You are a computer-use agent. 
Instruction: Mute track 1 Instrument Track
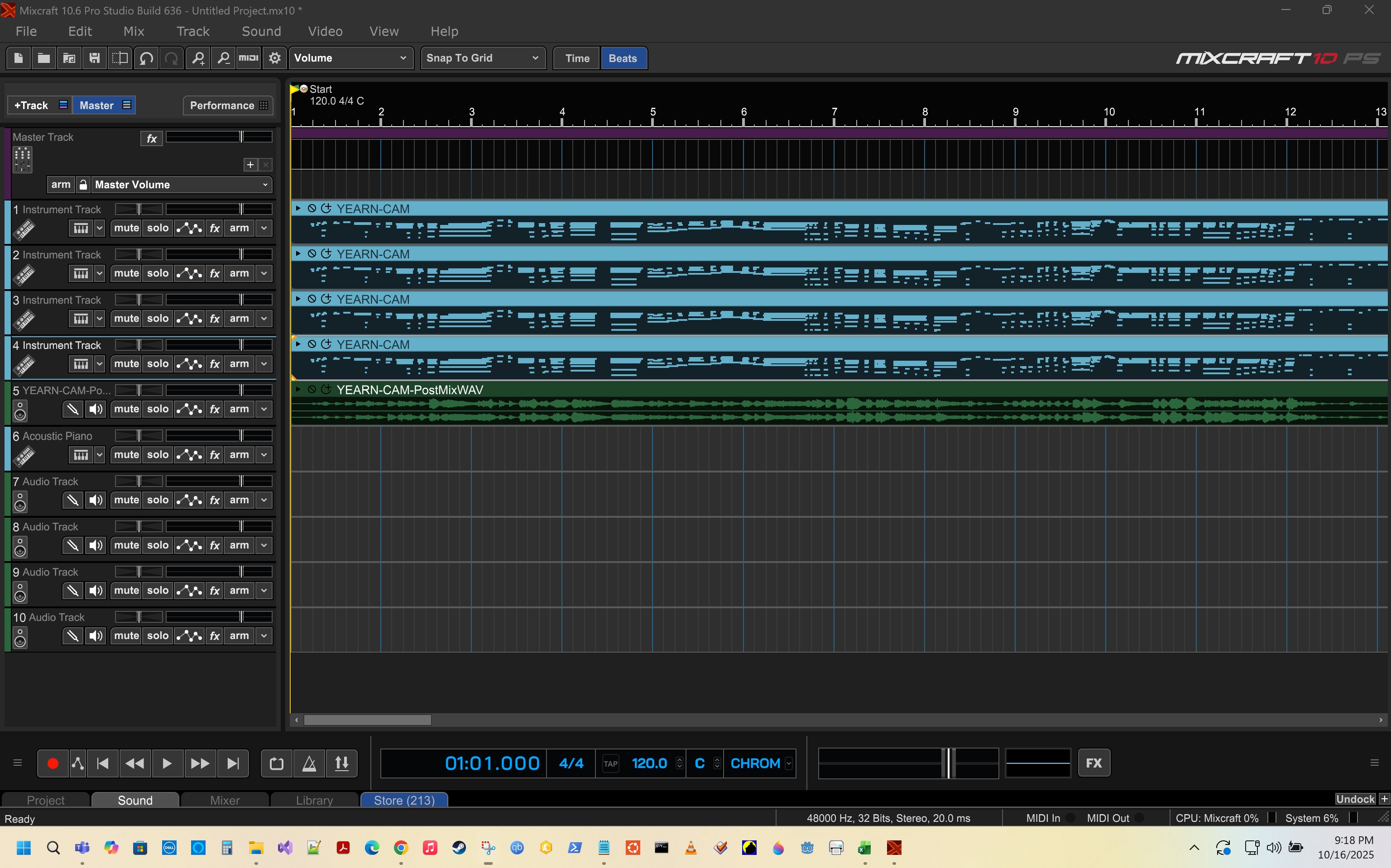126,228
